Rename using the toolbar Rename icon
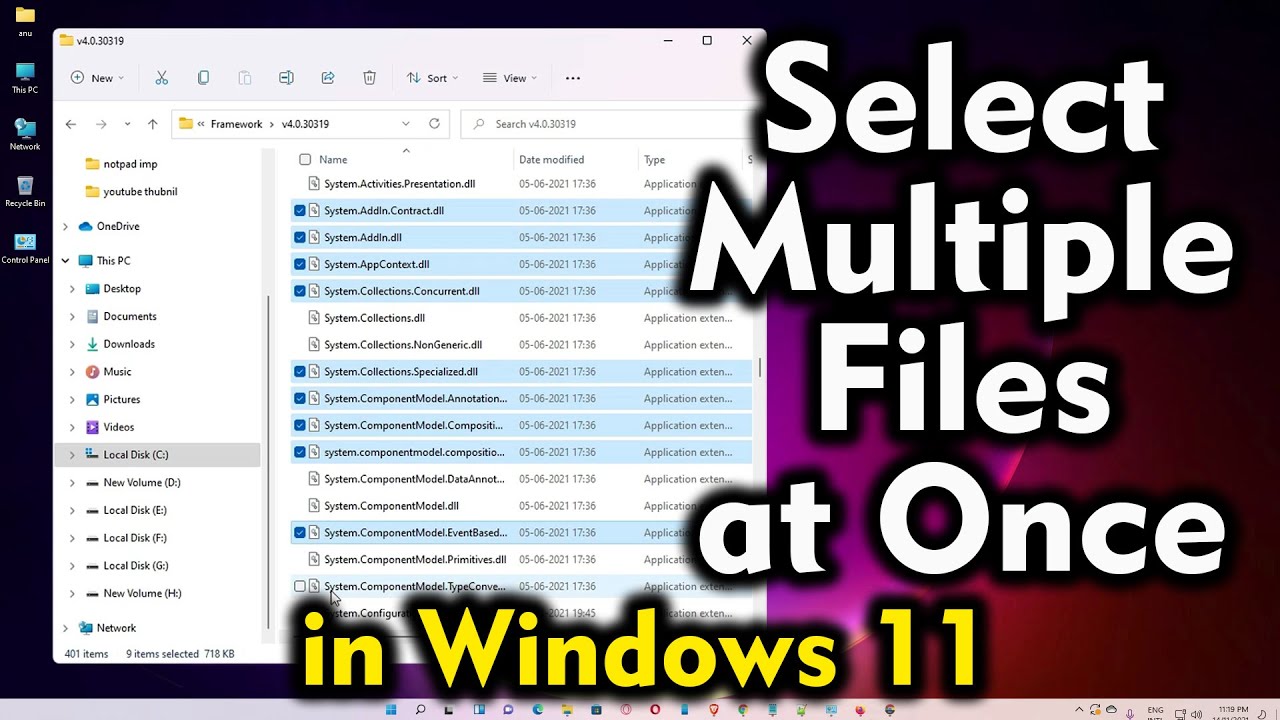The width and height of the screenshot is (1280, 720). (286, 78)
